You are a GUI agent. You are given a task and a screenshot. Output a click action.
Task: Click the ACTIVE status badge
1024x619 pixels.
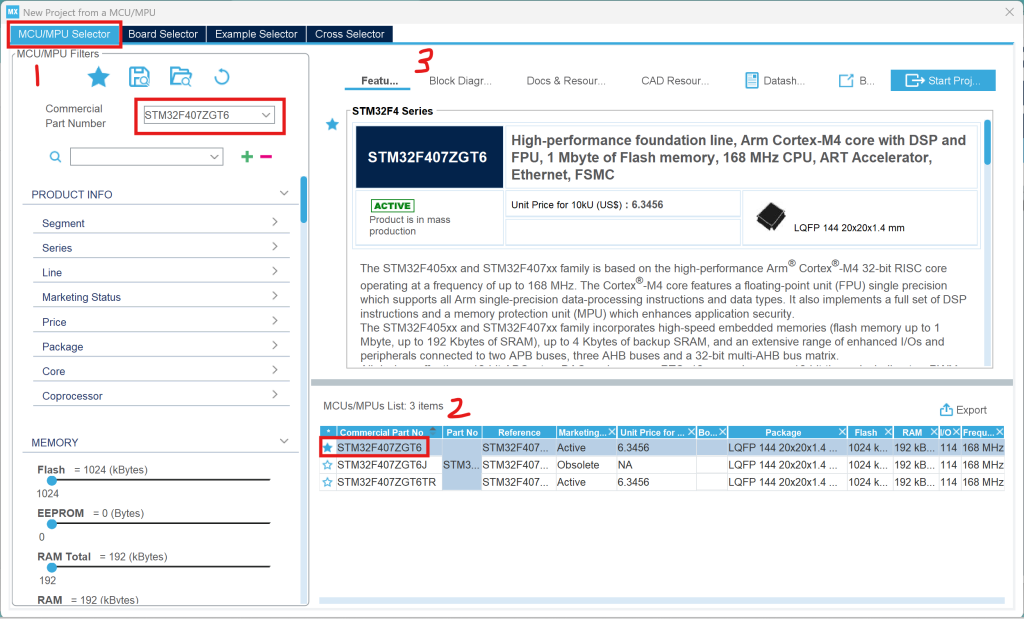point(392,206)
